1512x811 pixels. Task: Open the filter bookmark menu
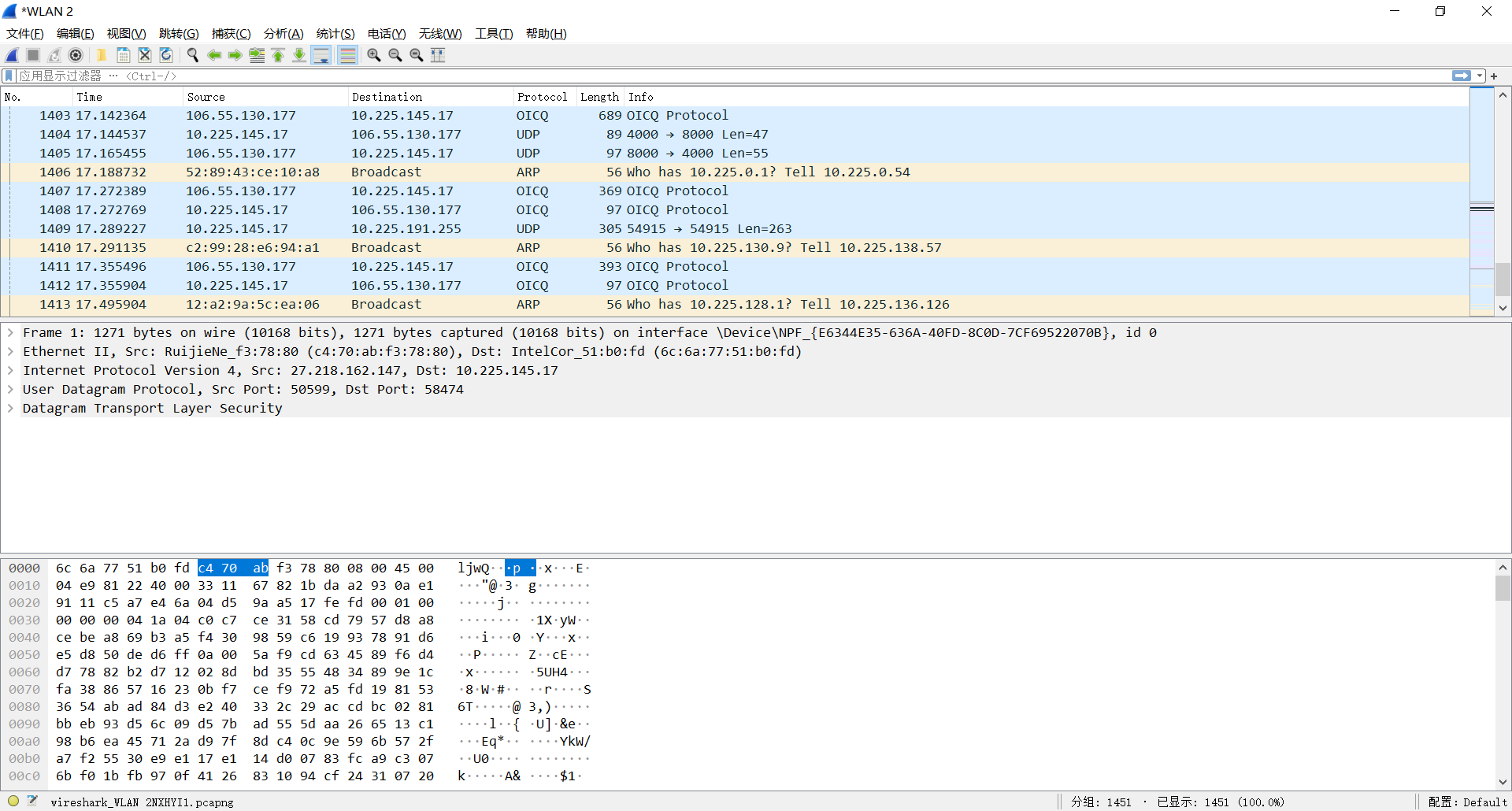(x=9, y=76)
